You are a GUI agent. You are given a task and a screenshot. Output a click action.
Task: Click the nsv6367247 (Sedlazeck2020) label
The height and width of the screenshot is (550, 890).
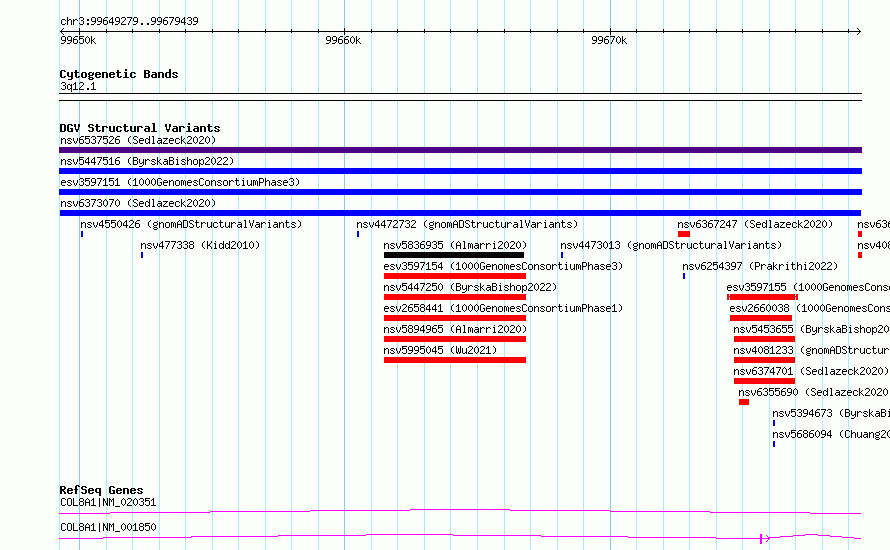(755, 224)
